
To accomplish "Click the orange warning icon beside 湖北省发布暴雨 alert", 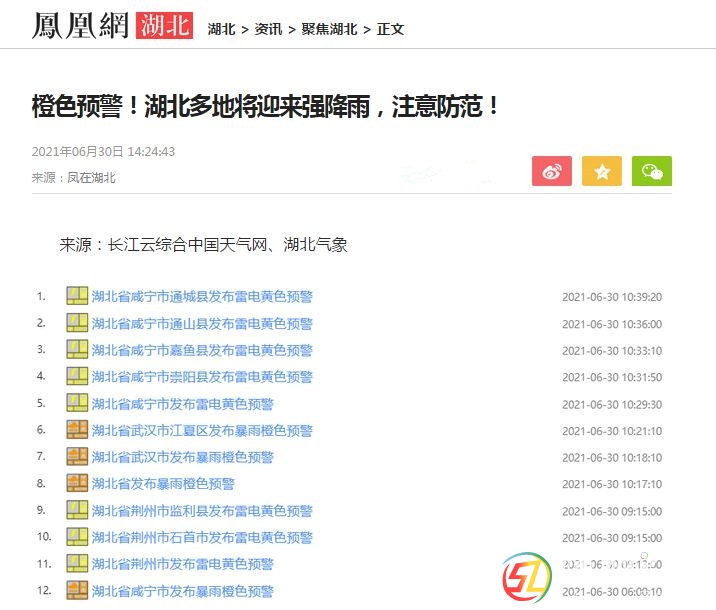I will pyautogui.click(x=77, y=483).
